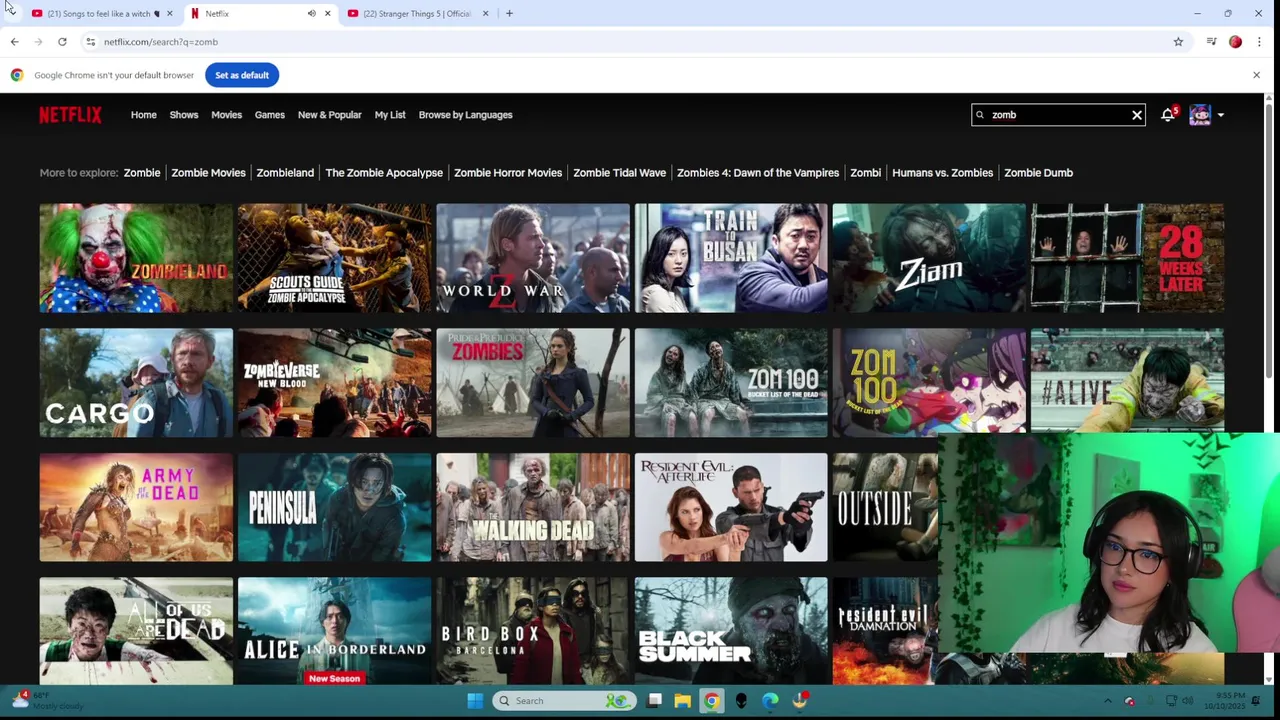The height and width of the screenshot is (720, 1280).
Task: Open the Windows Start menu
Action: pyautogui.click(x=475, y=701)
